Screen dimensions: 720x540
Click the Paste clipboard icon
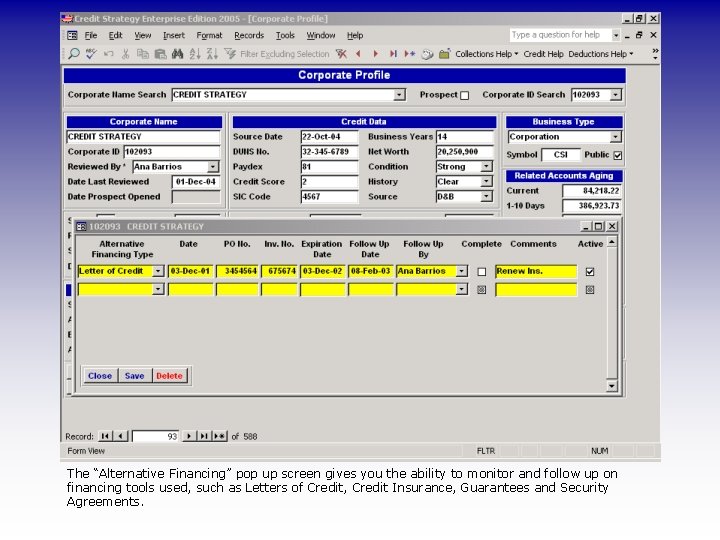click(x=160, y=54)
